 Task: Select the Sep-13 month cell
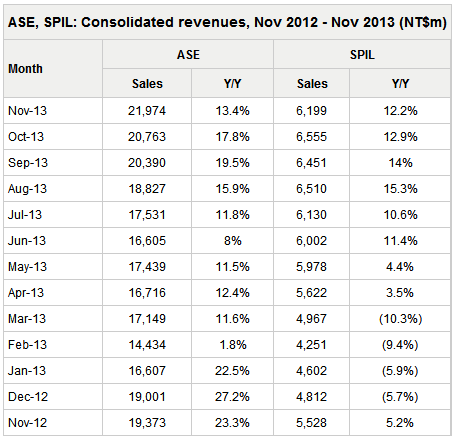pos(28,162)
